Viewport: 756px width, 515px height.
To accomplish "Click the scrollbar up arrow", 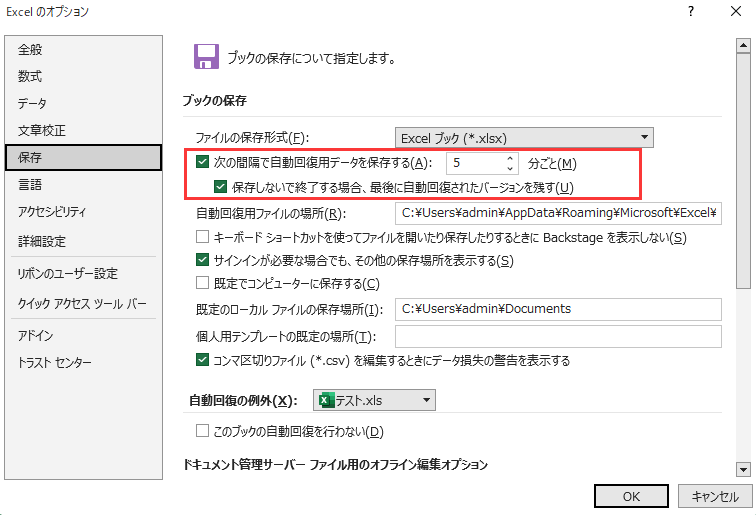I will pyautogui.click(x=743, y=46).
